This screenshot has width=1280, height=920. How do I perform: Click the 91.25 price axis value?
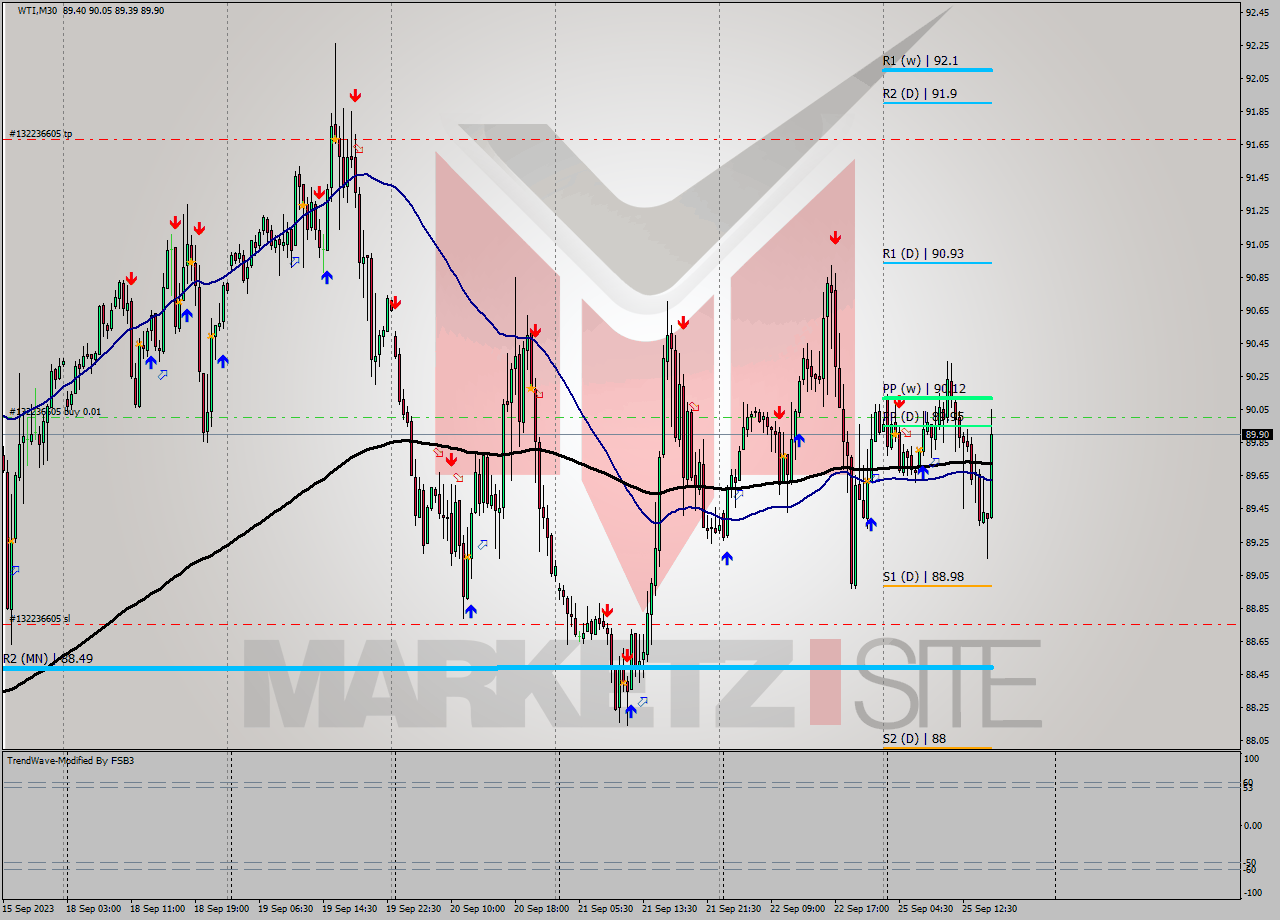click(1256, 211)
